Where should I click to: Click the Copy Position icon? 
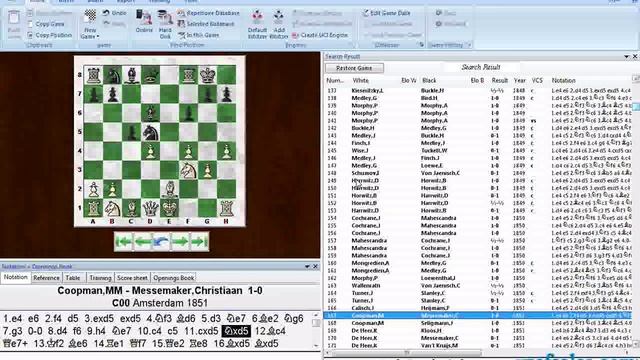(x=30, y=35)
